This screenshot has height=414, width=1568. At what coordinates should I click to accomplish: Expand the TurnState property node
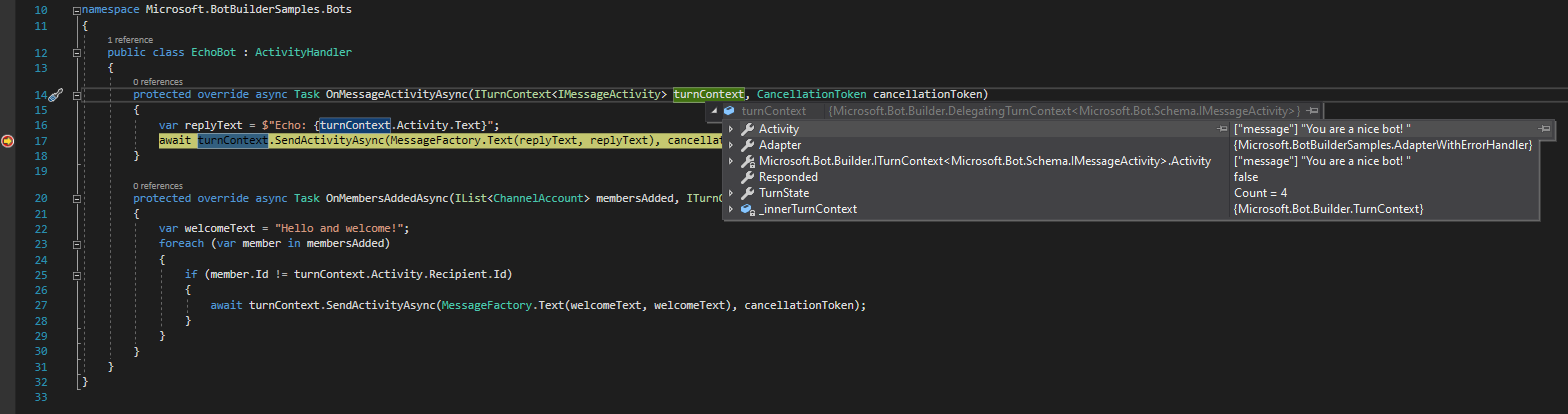click(x=731, y=193)
